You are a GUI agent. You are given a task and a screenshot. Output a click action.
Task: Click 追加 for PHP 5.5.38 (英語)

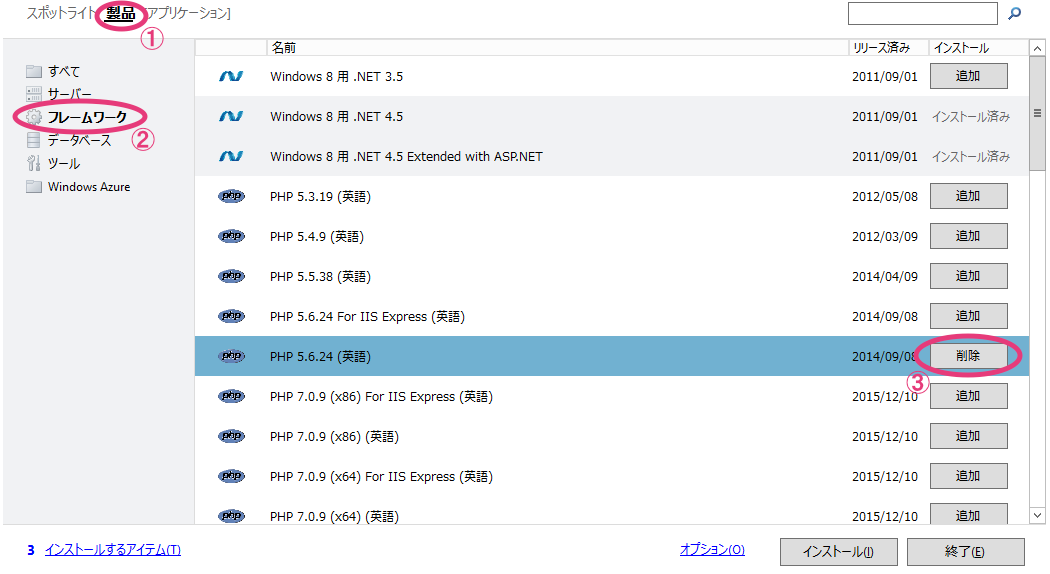pyautogui.click(x=968, y=276)
